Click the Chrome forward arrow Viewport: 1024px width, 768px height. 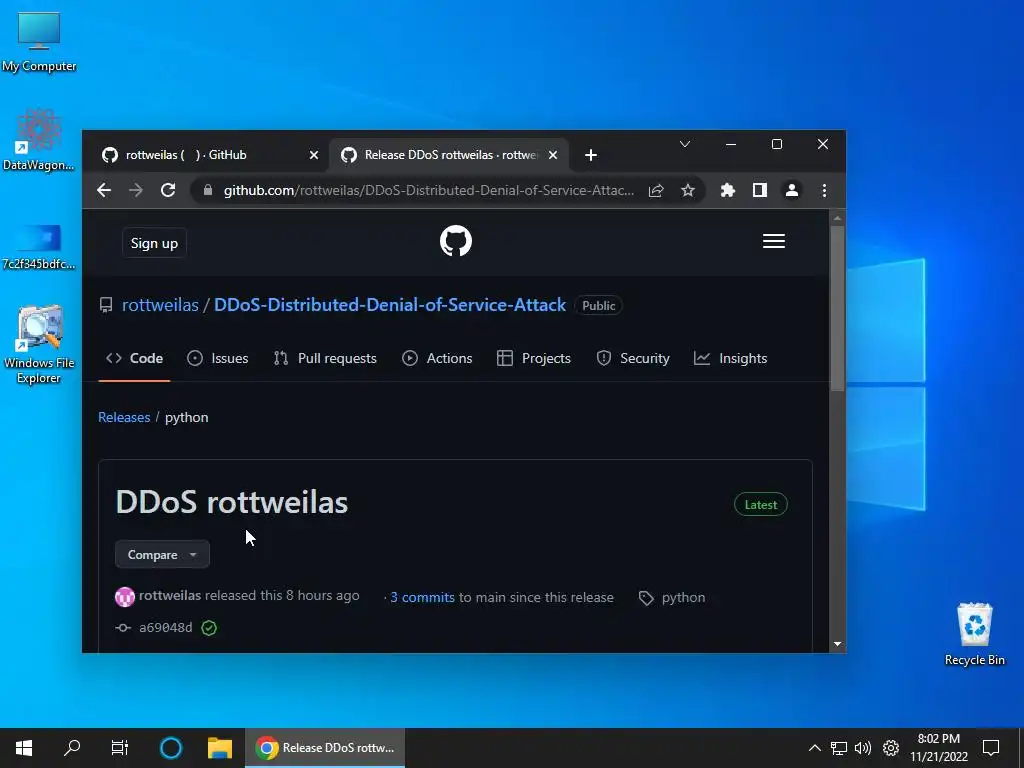click(136, 190)
